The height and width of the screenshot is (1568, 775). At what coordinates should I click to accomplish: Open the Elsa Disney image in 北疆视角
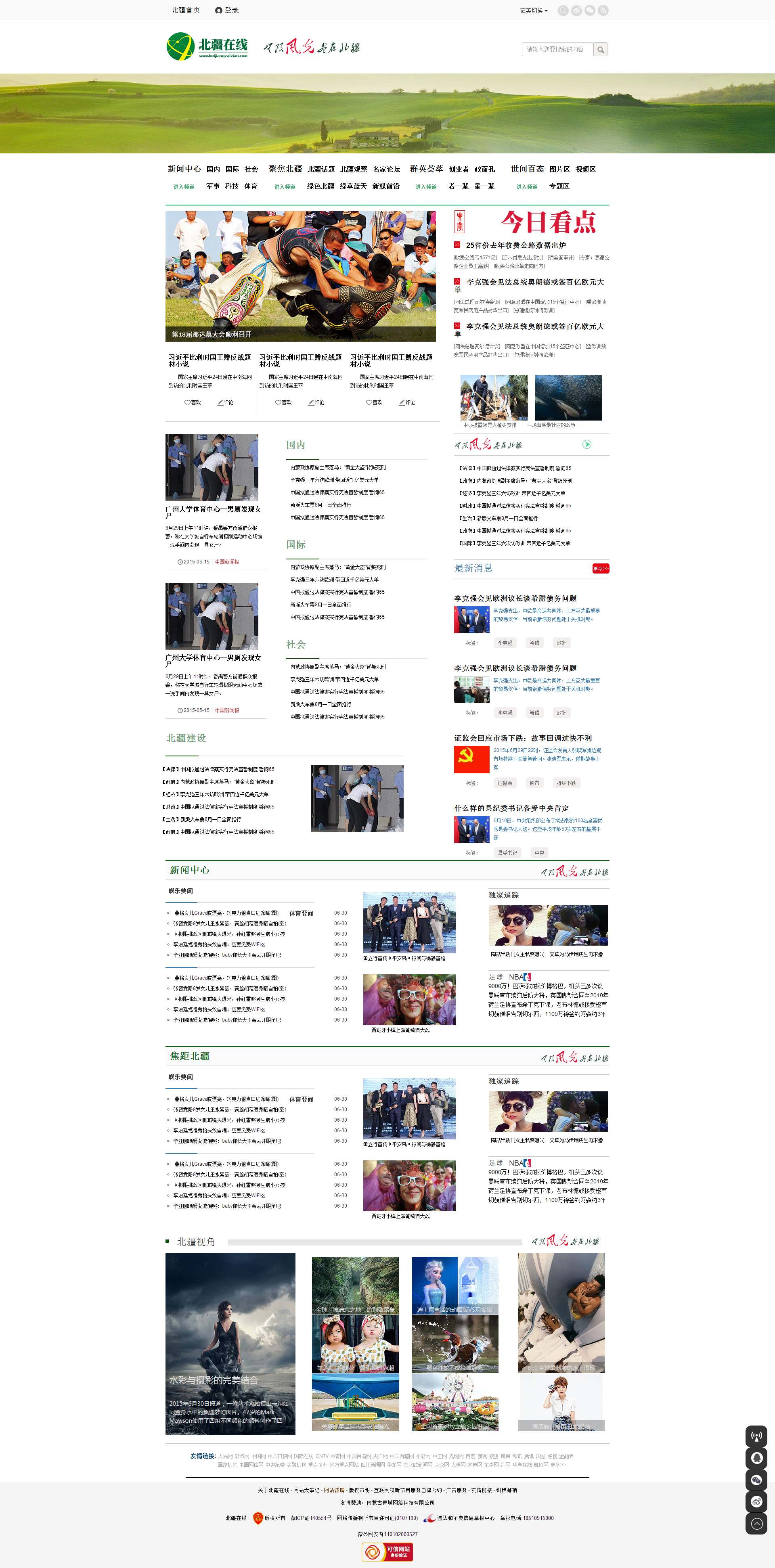pos(455,1285)
